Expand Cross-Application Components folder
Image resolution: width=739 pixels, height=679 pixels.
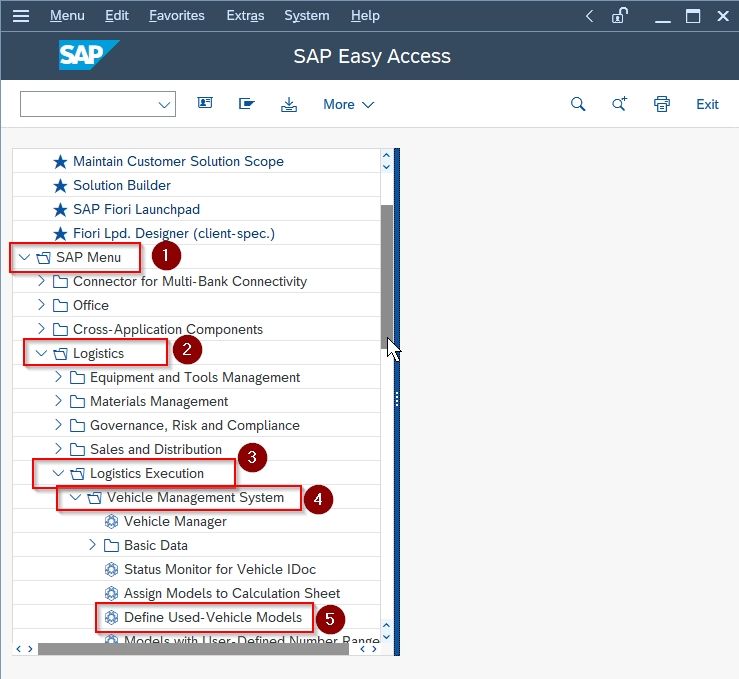pyautogui.click(x=41, y=329)
